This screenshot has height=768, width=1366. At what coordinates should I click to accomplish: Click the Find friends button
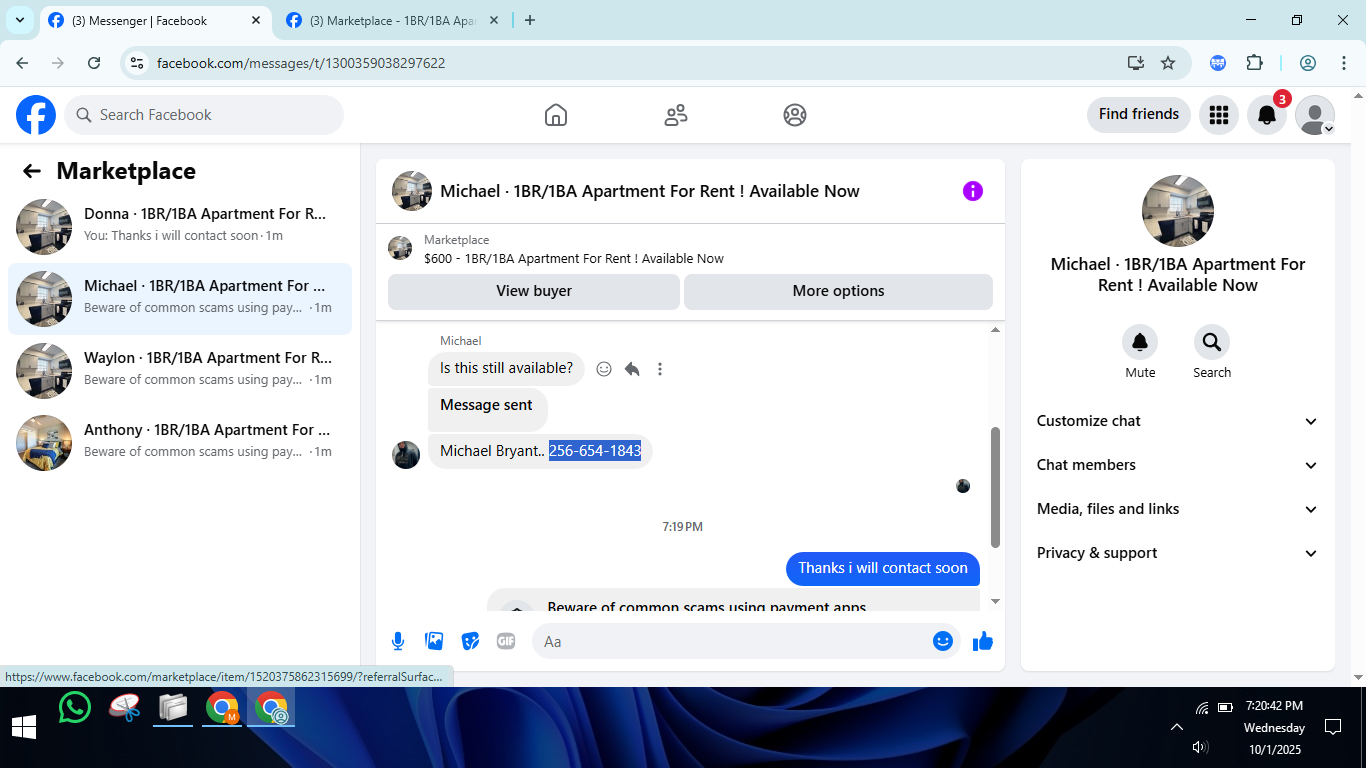pos(1139,115)
